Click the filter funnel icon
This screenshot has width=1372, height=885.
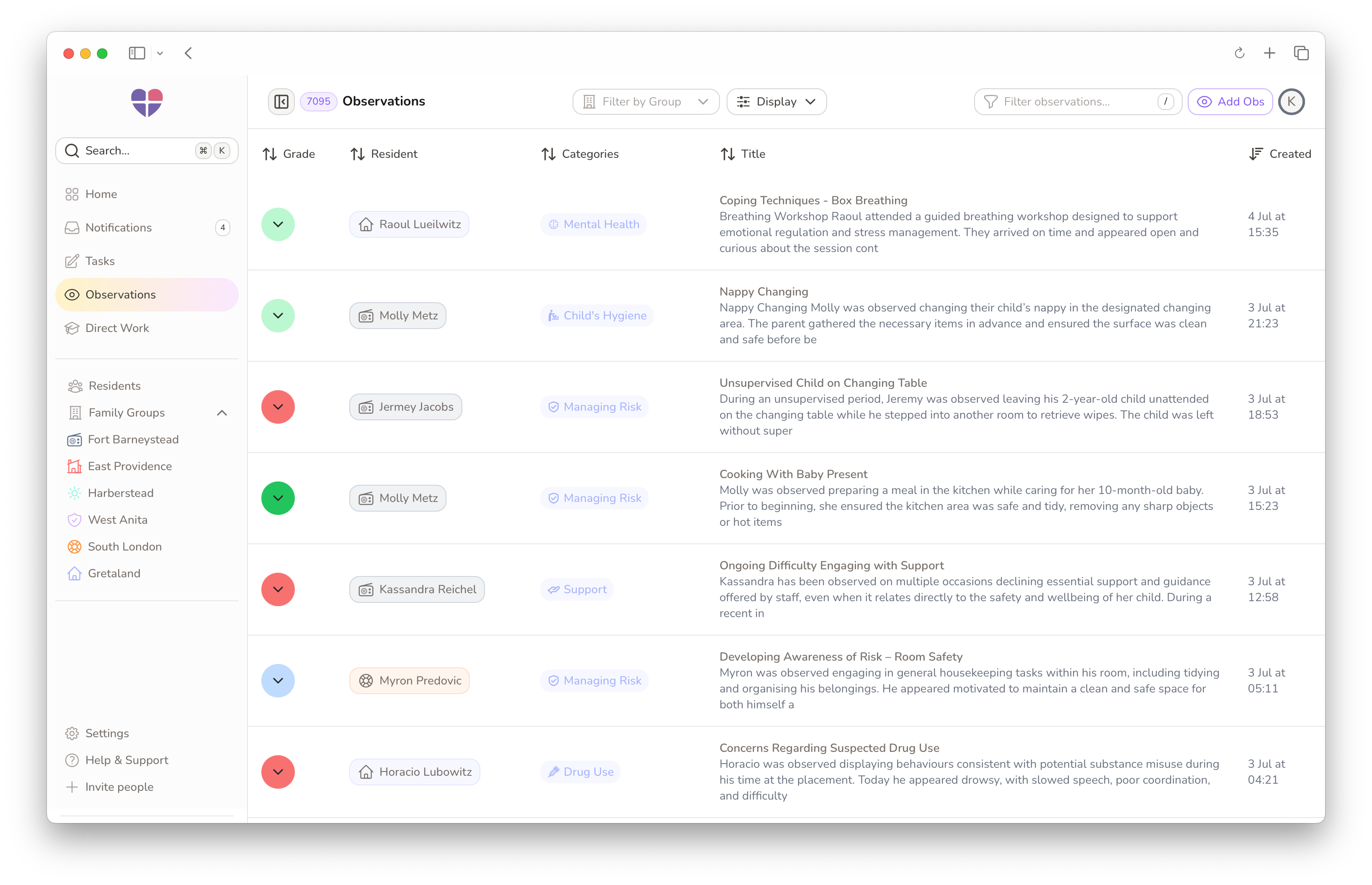[991, 102]
